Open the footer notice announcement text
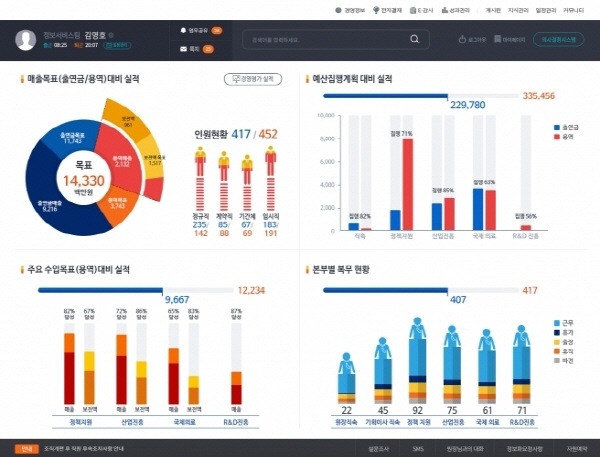 (84, 449)
